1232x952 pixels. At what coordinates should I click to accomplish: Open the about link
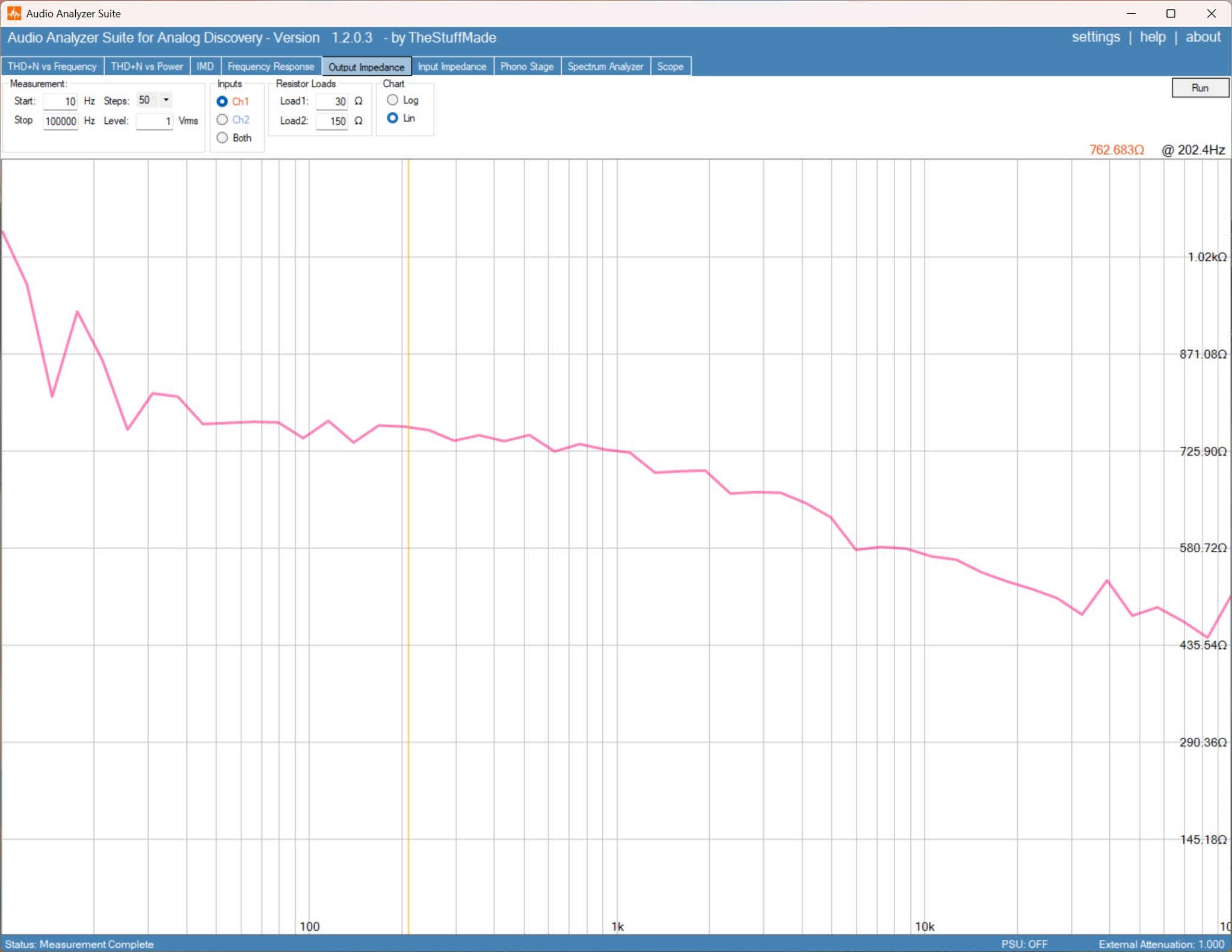tap(1203, 37)
